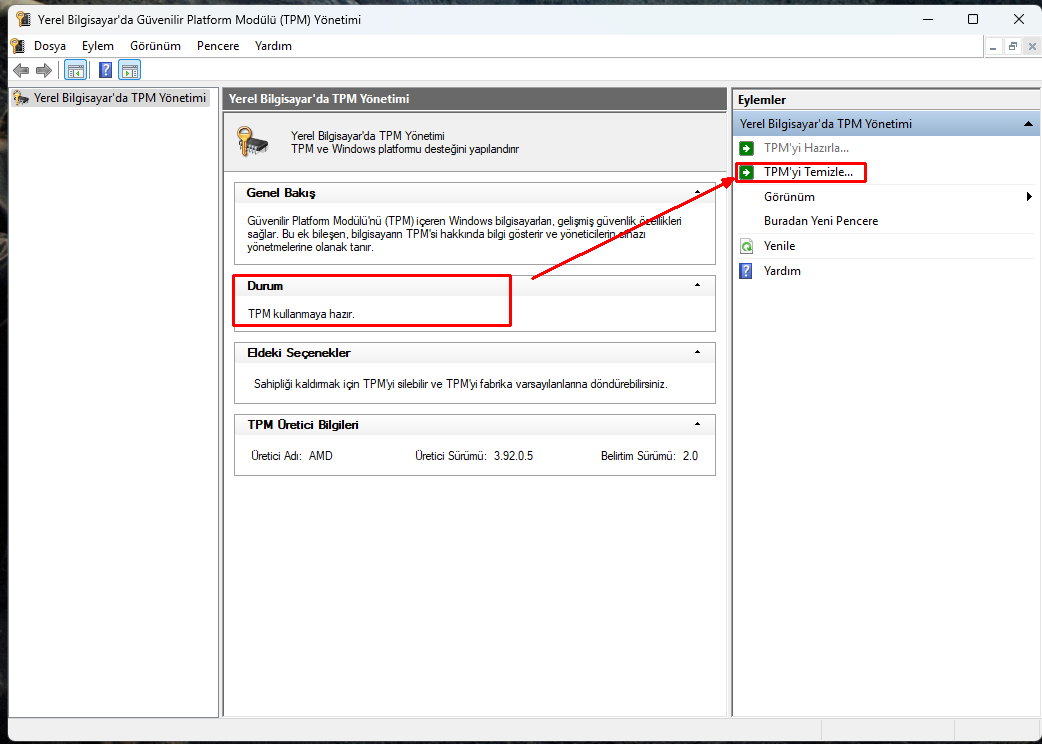Collapse the Genel Bakış section

pyautogui.click(x=697, y=193)
